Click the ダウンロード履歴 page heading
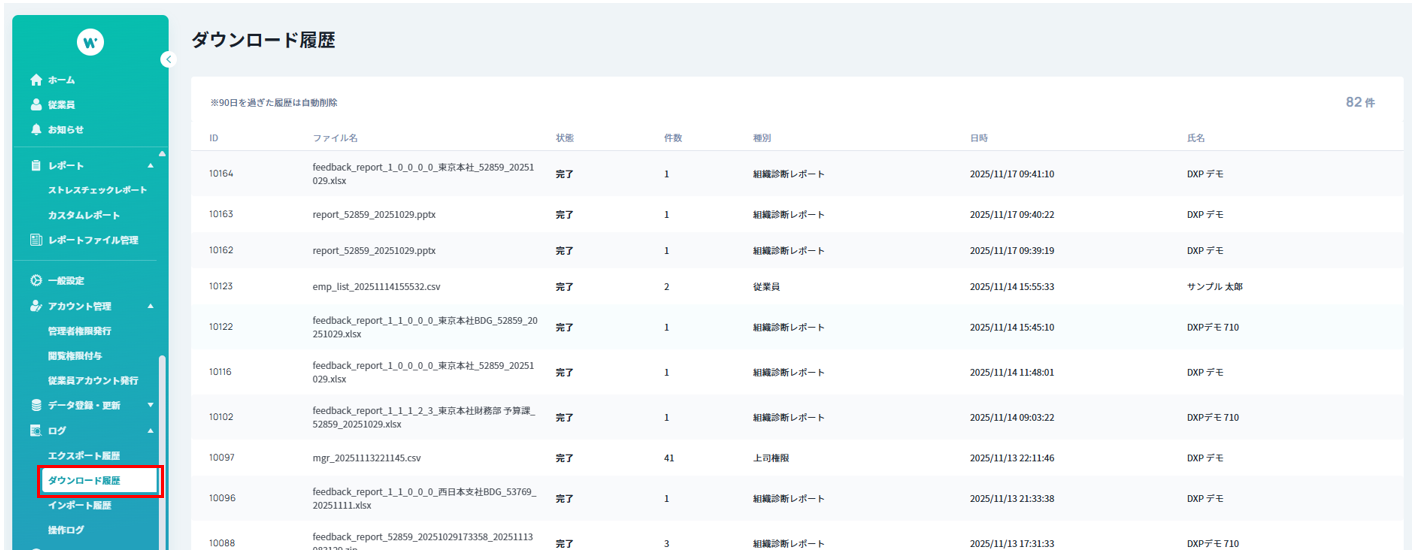The image size is (1419, 552). pos(263,40)
